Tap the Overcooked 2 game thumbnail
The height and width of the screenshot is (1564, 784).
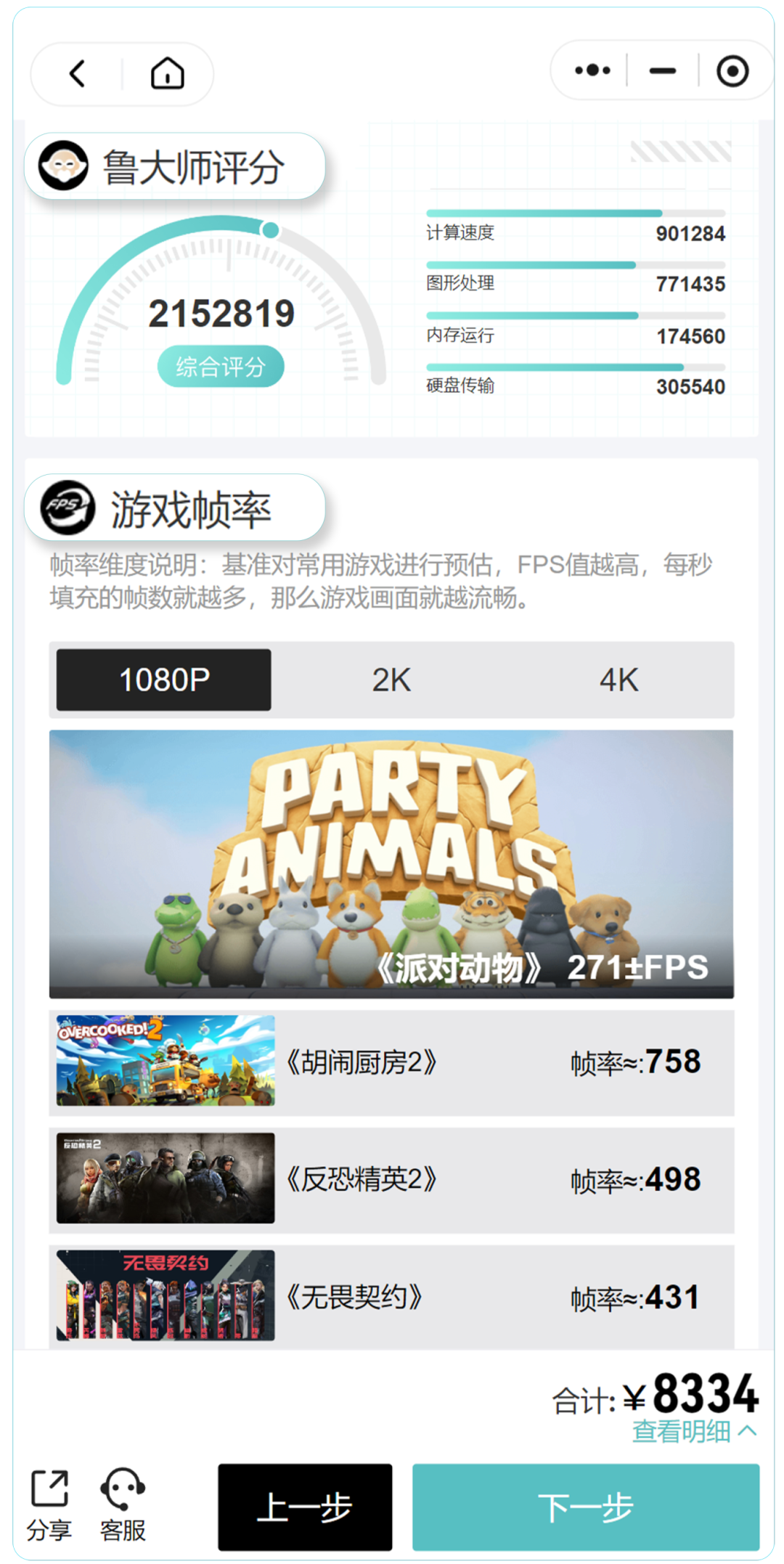point(166,1061)
